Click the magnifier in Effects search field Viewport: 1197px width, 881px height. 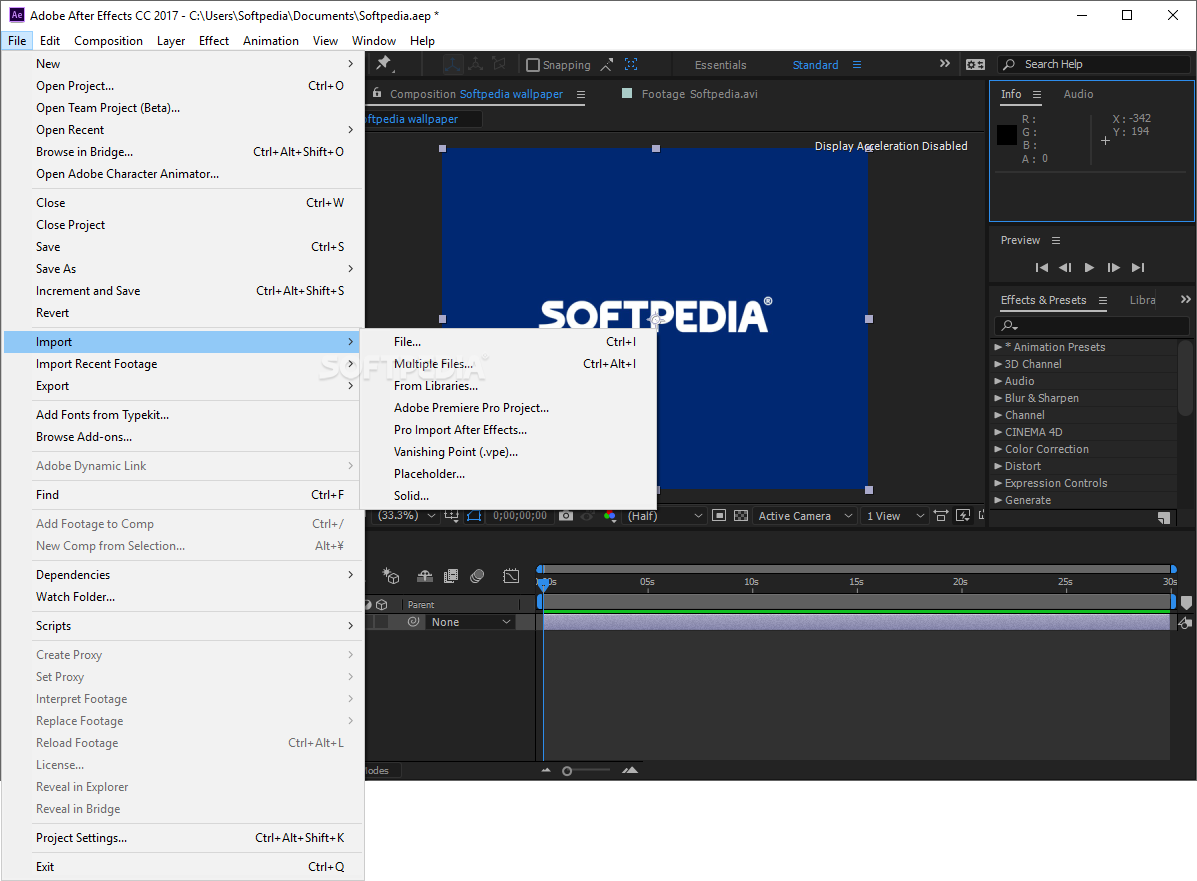click(x=1009, y=326)
